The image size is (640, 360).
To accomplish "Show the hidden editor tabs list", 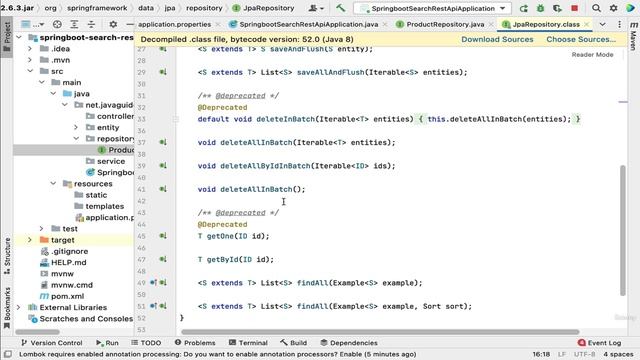I will (602, 24).
